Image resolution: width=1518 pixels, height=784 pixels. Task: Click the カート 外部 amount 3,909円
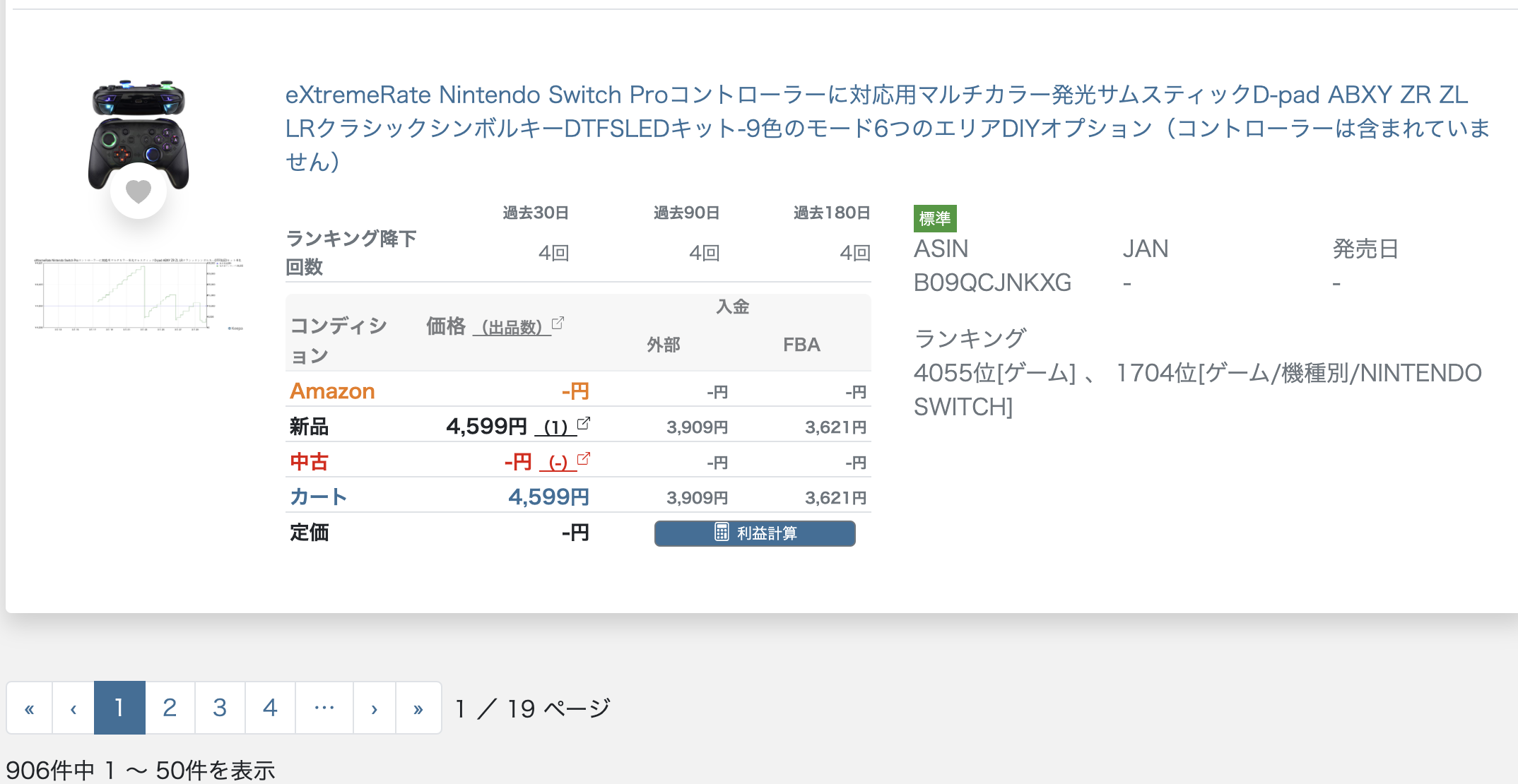tap(697, 498)
